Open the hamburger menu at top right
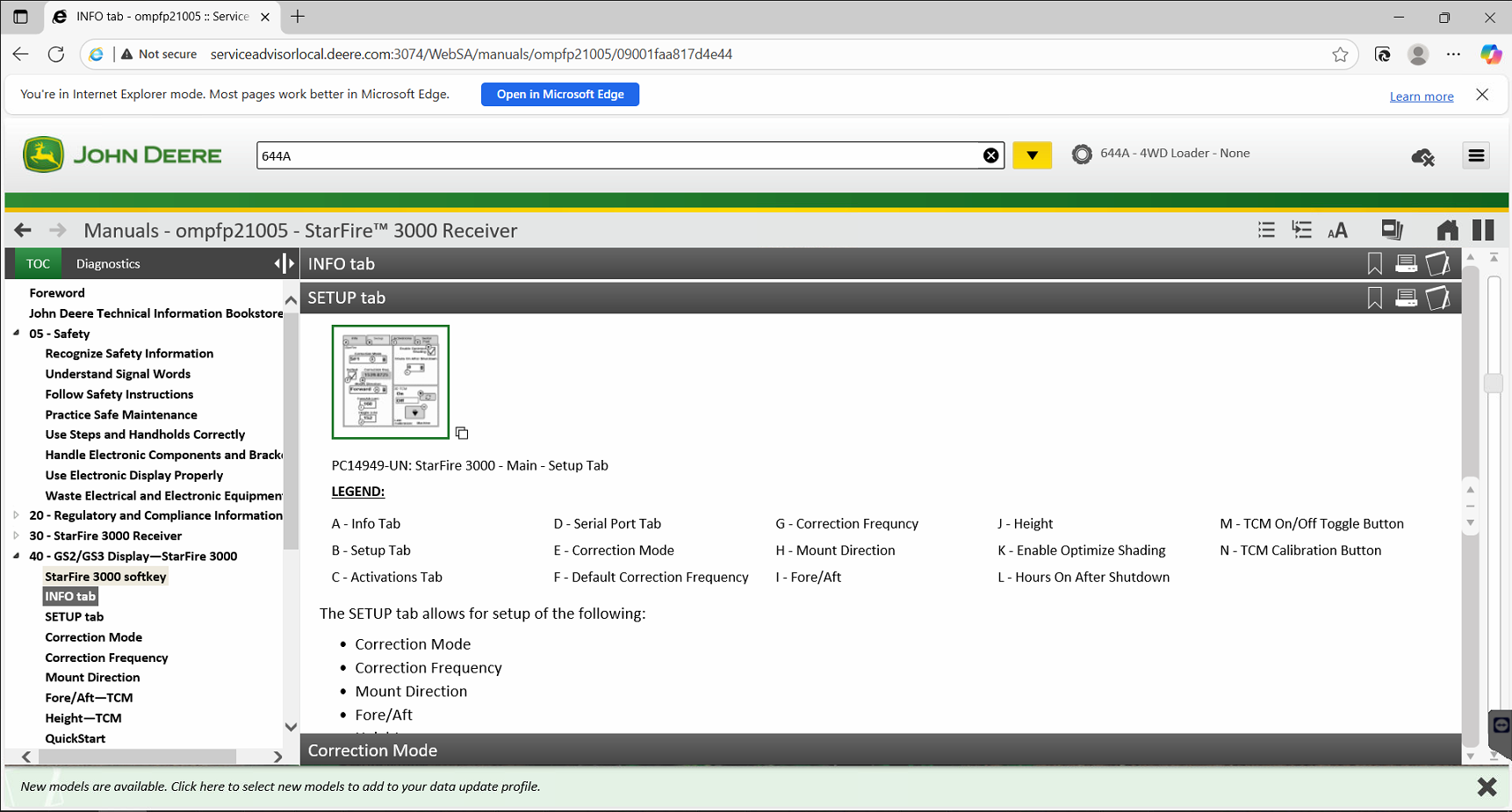 [1476, 155]
